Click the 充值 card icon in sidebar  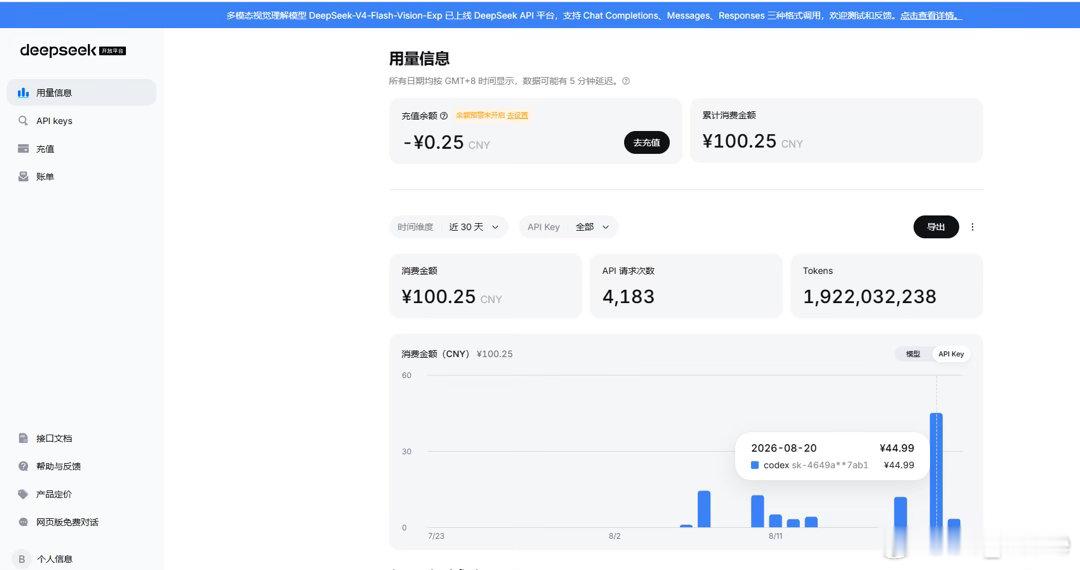coord(23,149)
